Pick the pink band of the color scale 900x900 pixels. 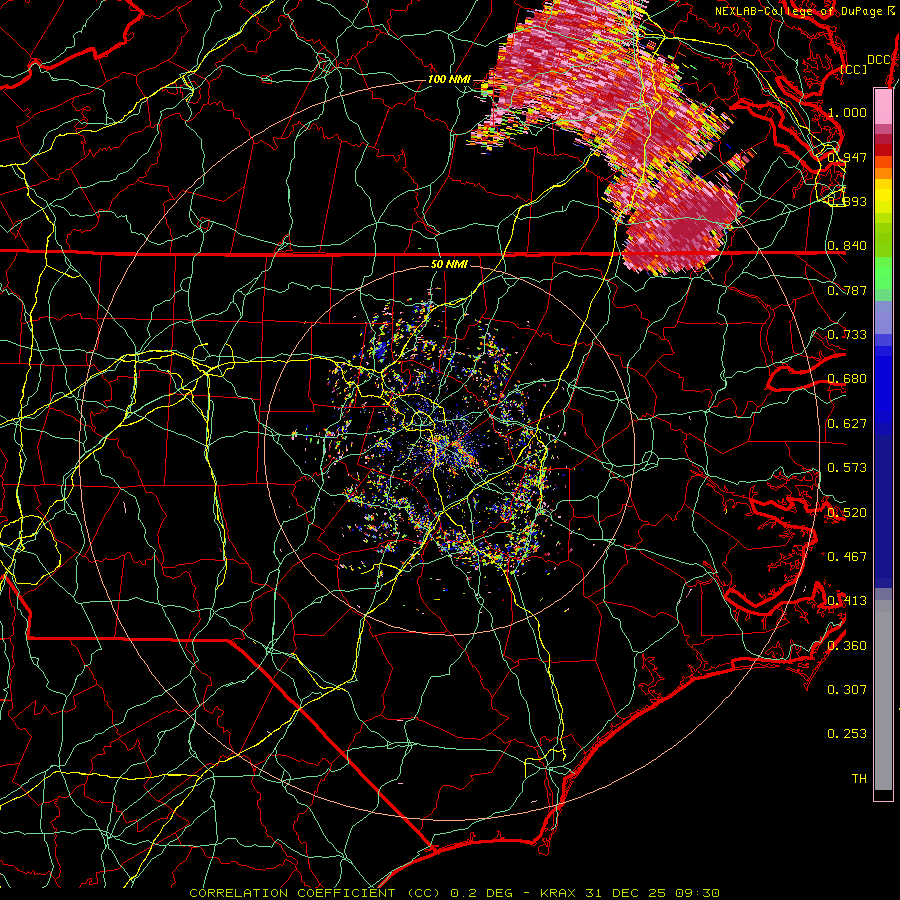[x=883, y=106]
